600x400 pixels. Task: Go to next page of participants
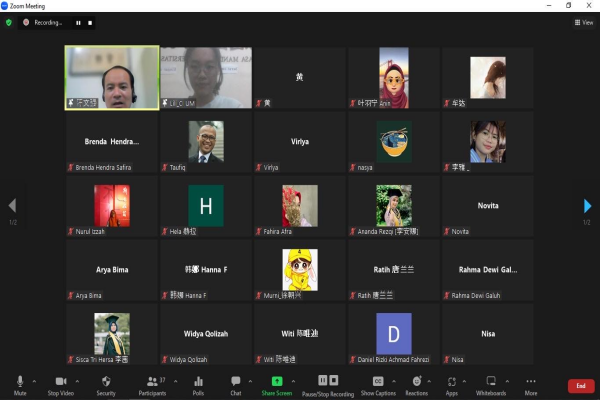(588, 206)
